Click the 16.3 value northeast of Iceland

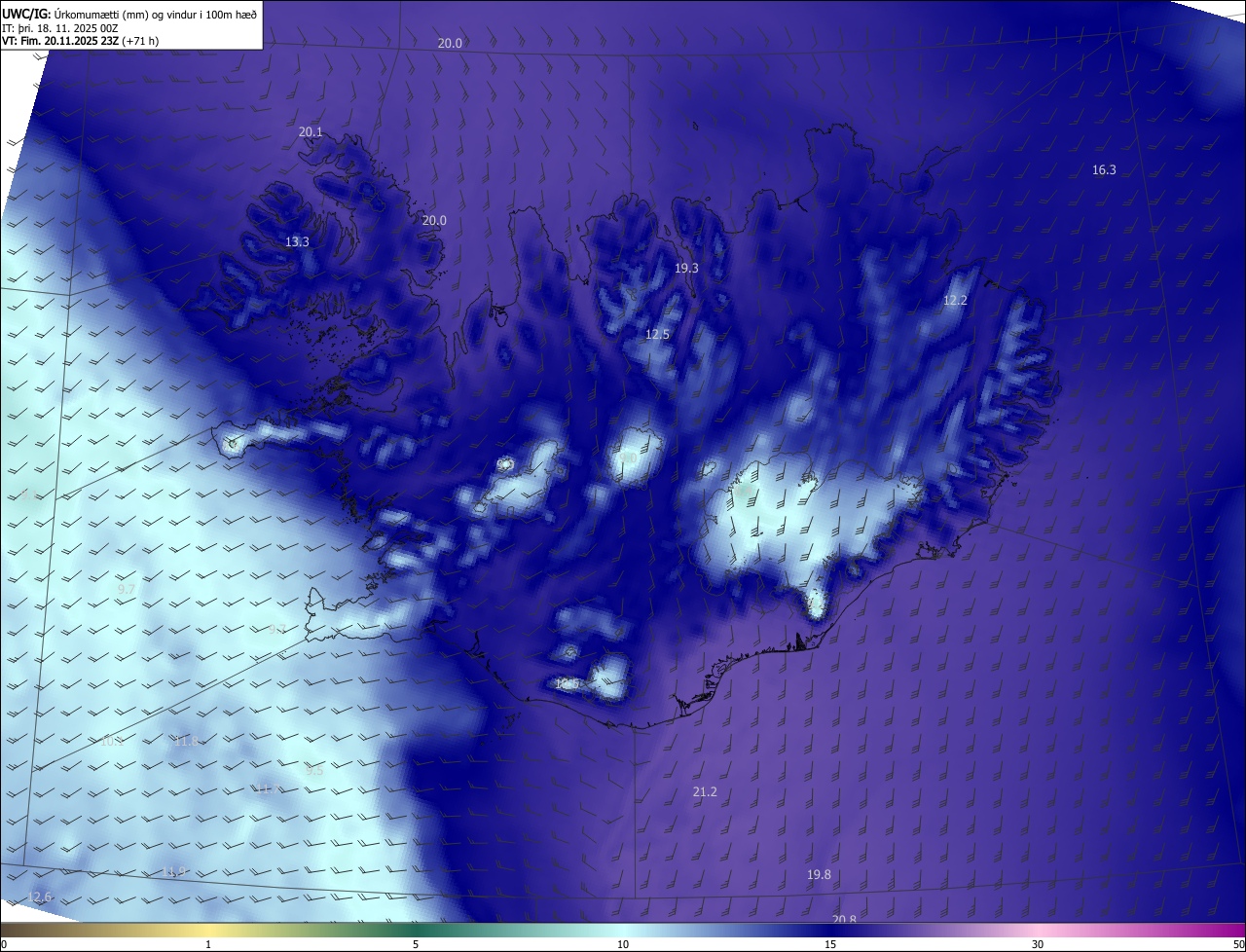[x=1104, y=170]
